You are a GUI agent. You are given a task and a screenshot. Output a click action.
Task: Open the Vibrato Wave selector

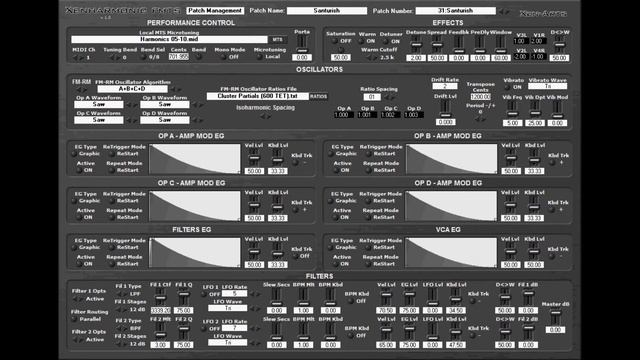(548, 87)
